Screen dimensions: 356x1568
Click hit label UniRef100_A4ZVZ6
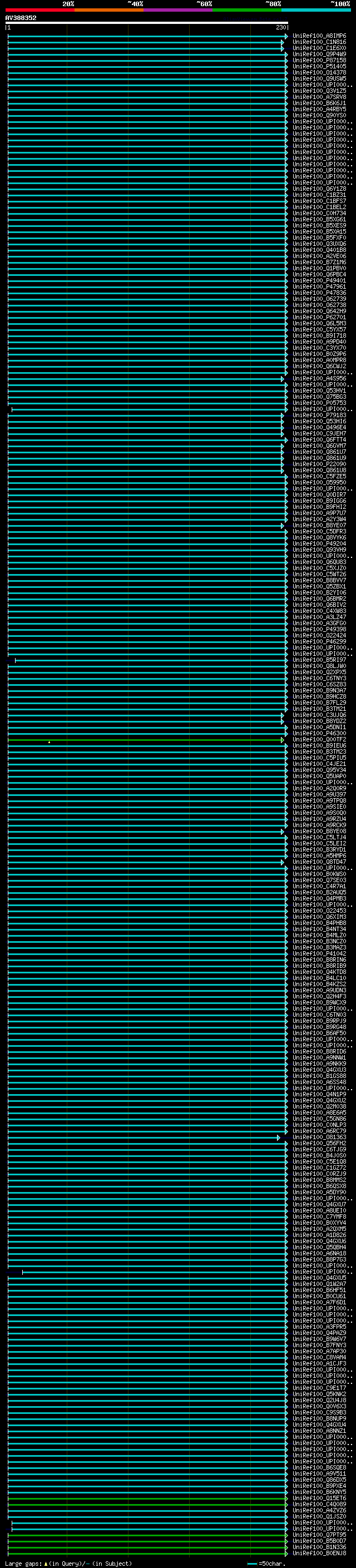tap(319, 1510)
